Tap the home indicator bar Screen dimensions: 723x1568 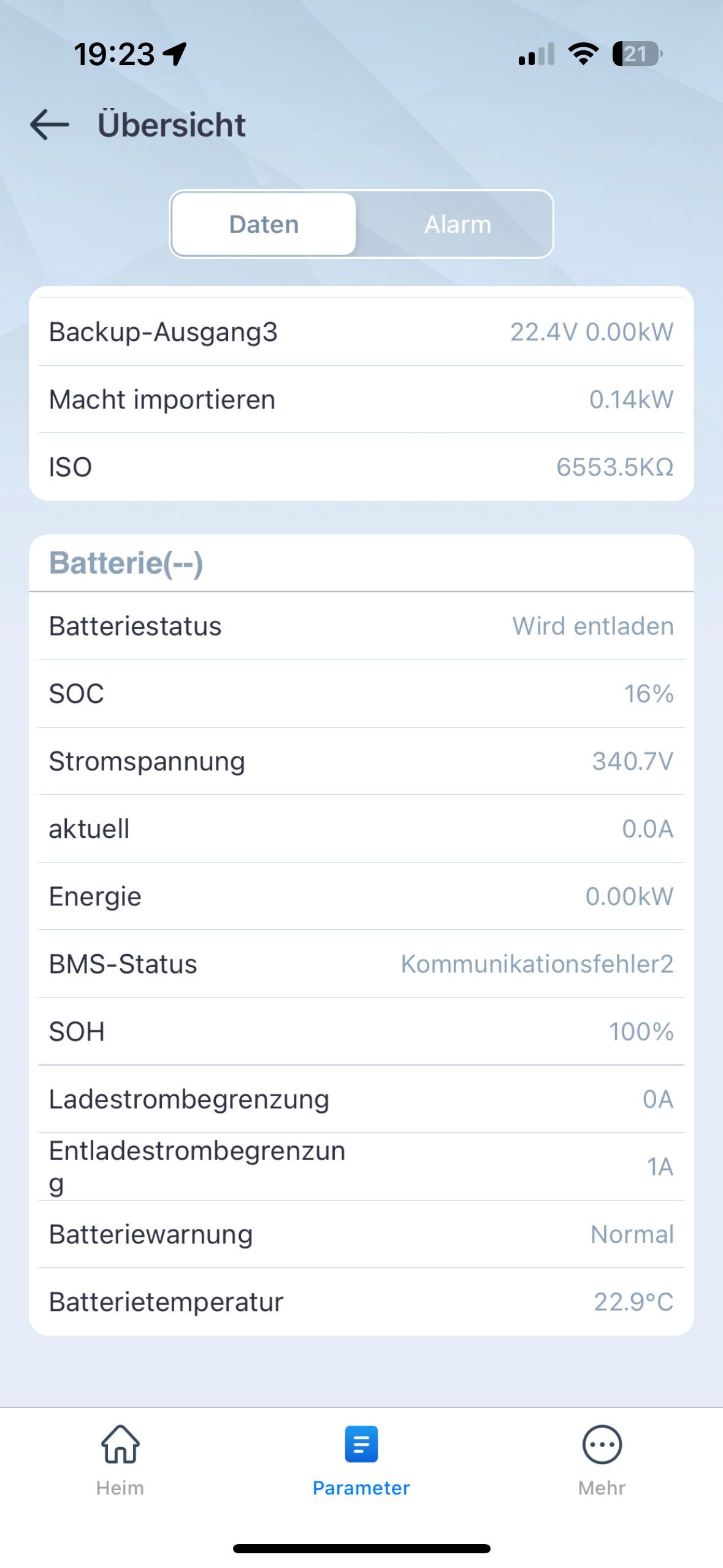(x=361, y=1548)
